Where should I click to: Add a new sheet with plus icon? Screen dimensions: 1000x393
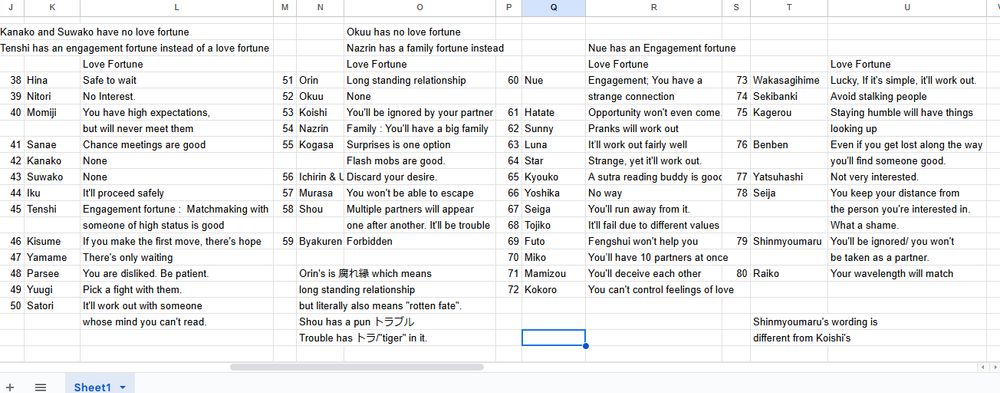10,387
